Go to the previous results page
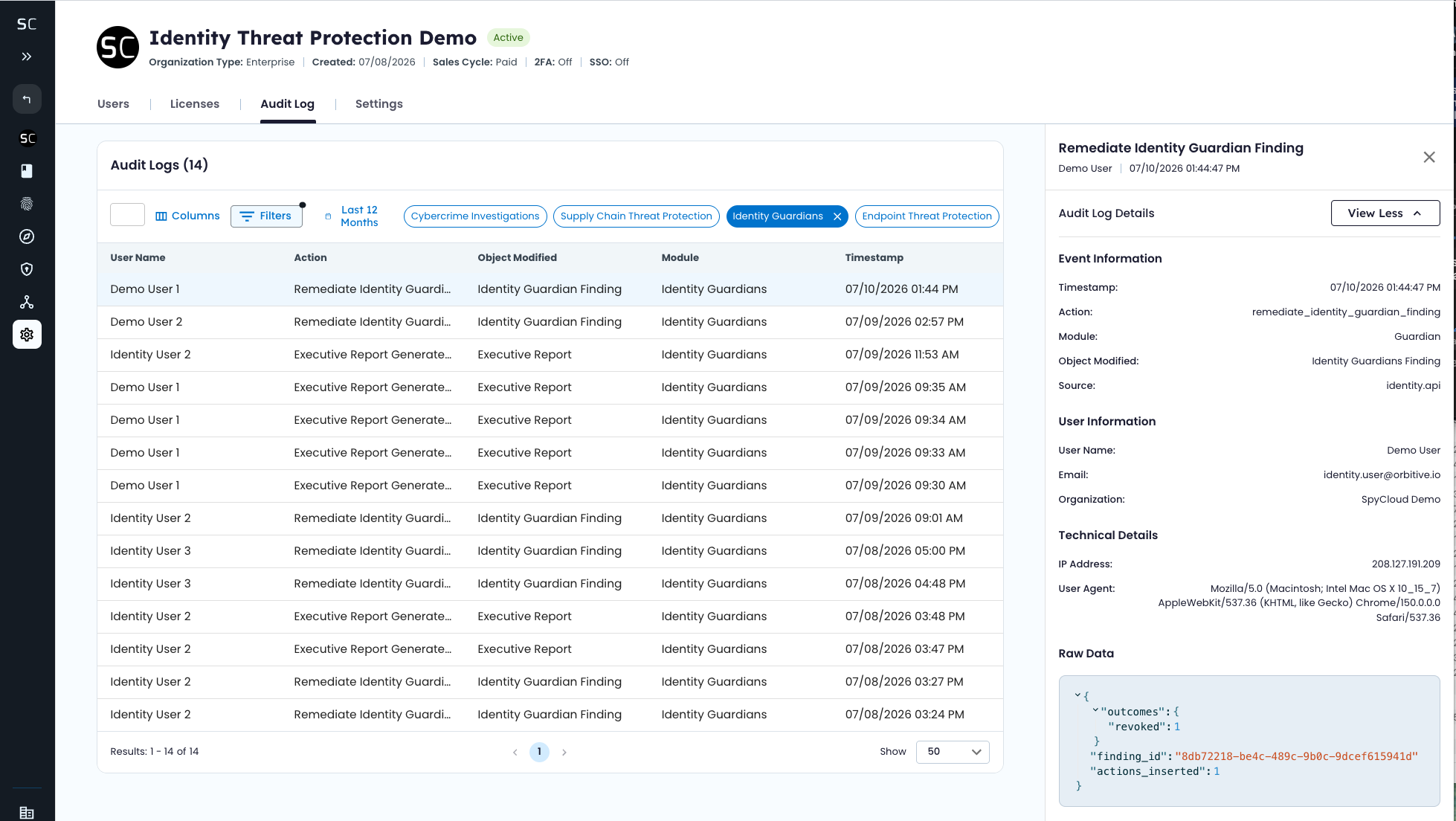 (x=515, y=752)
